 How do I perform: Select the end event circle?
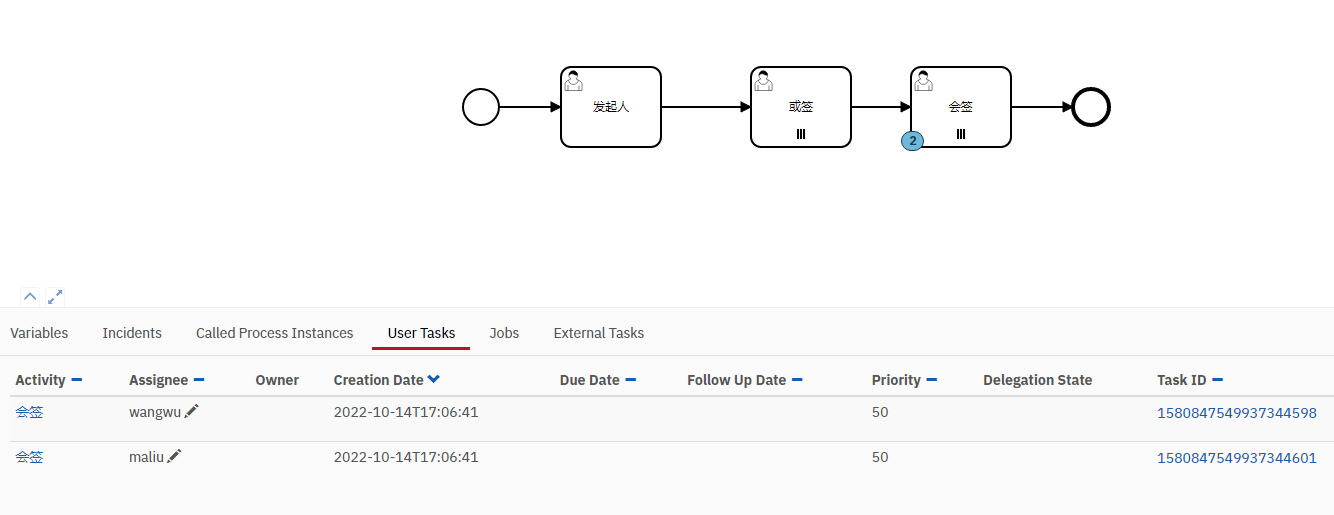(x=1091, y=107)
